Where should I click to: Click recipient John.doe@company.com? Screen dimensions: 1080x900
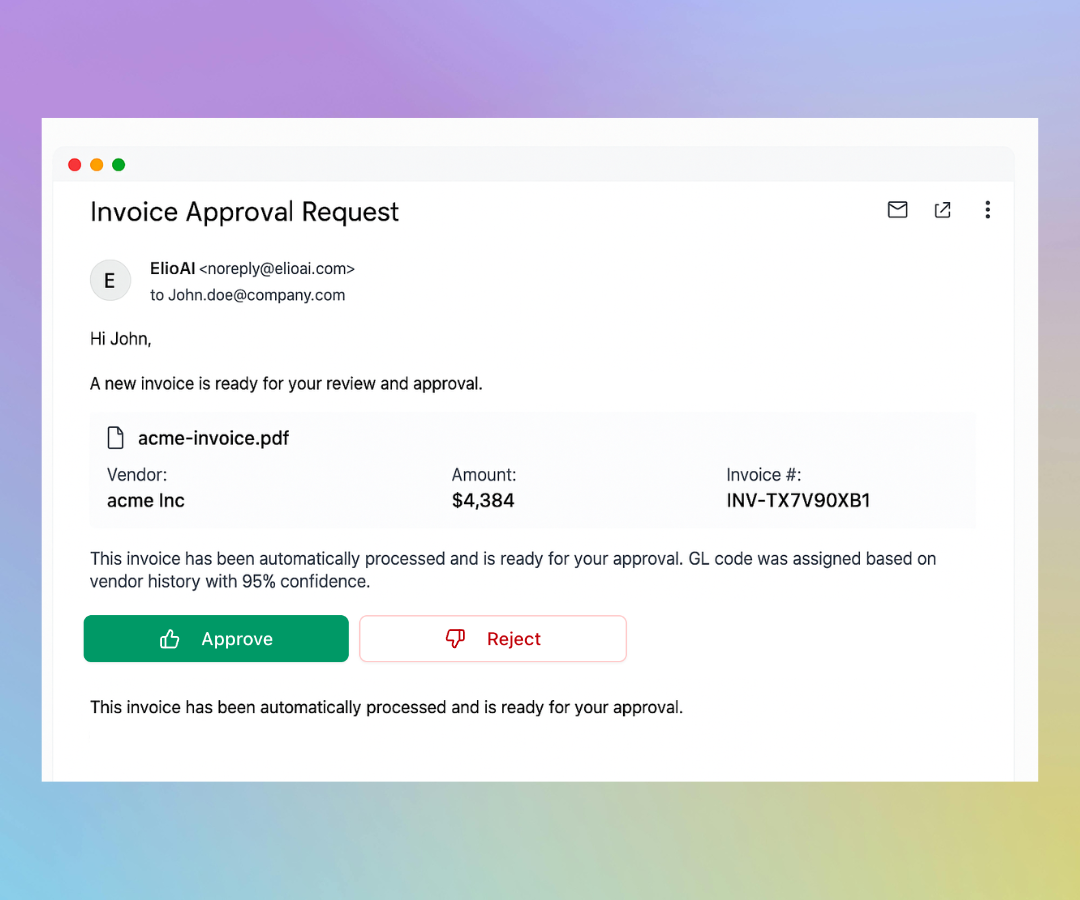coord(256,295)
